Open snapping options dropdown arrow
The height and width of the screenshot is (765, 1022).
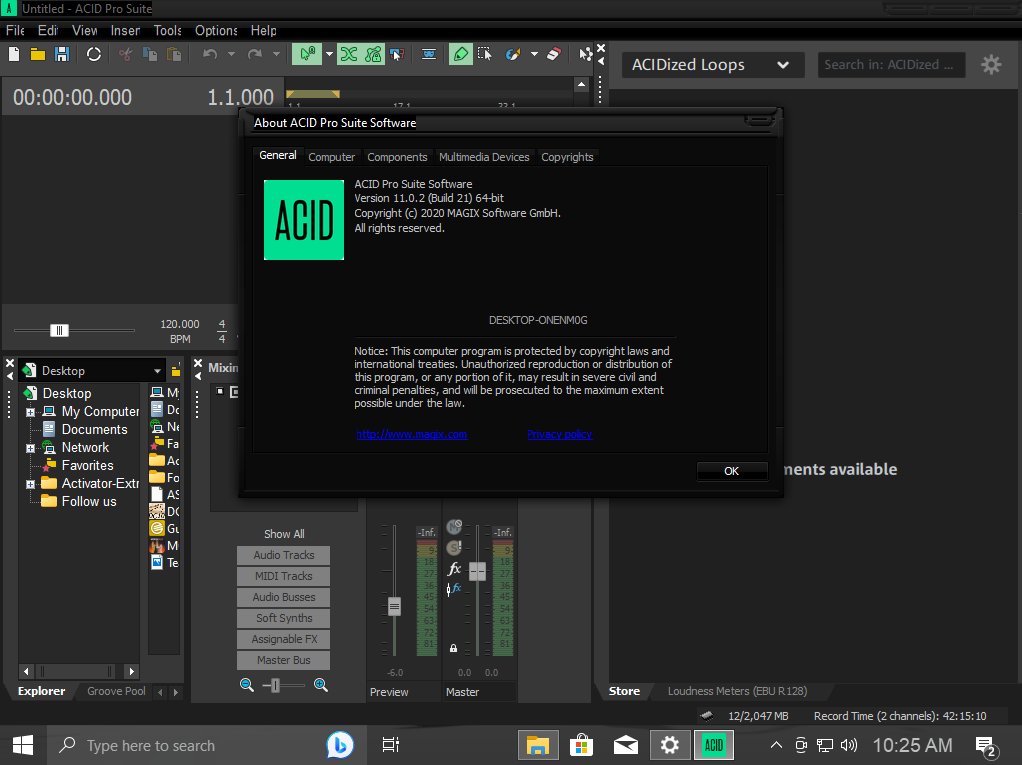[329, 54]
